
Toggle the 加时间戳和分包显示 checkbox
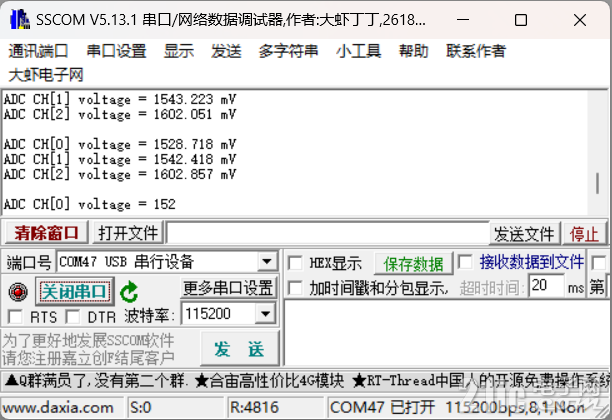click(295, 288)
